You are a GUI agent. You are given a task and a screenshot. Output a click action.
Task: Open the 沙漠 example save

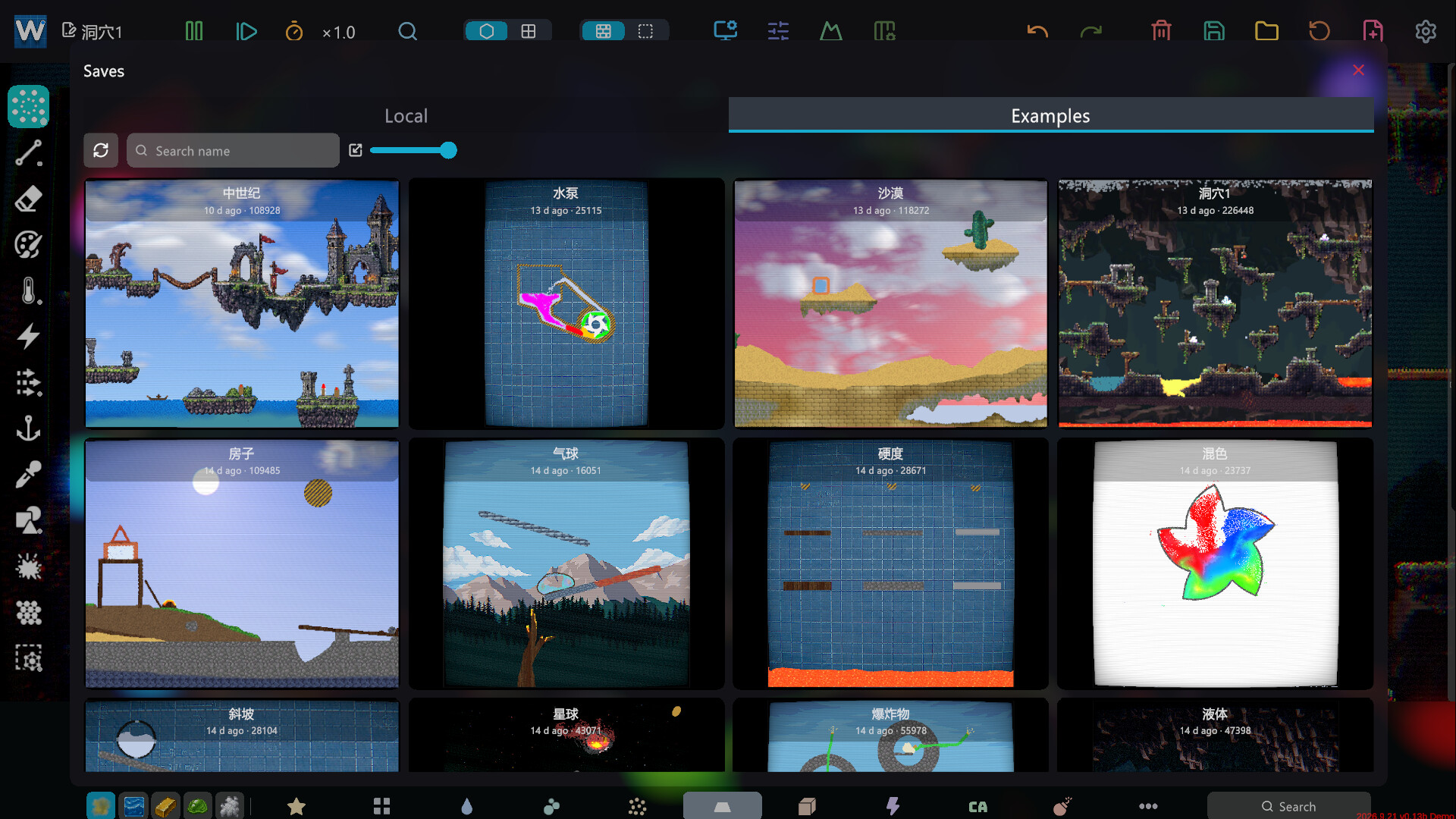pos(890,303)
